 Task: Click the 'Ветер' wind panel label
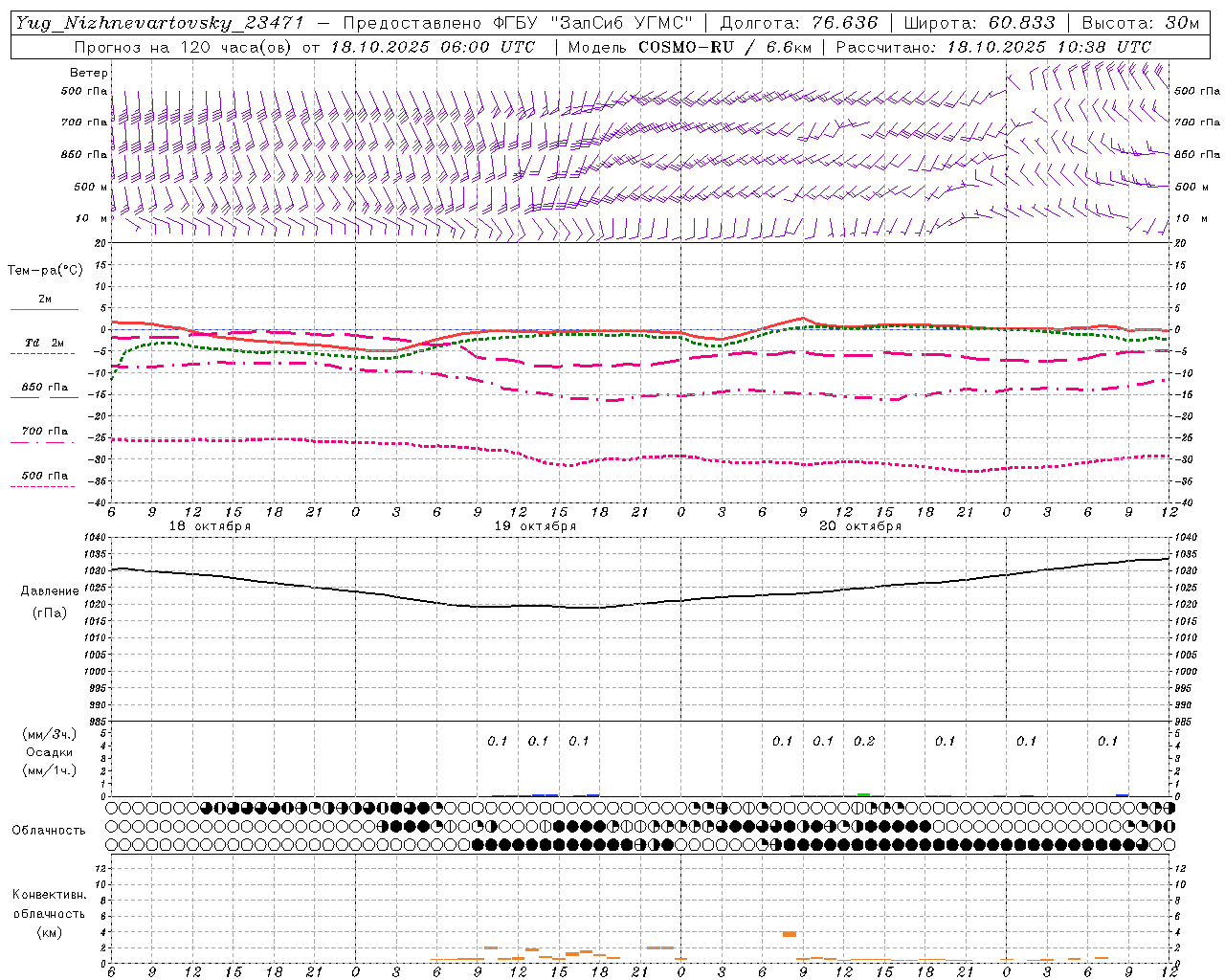point(89,73)
